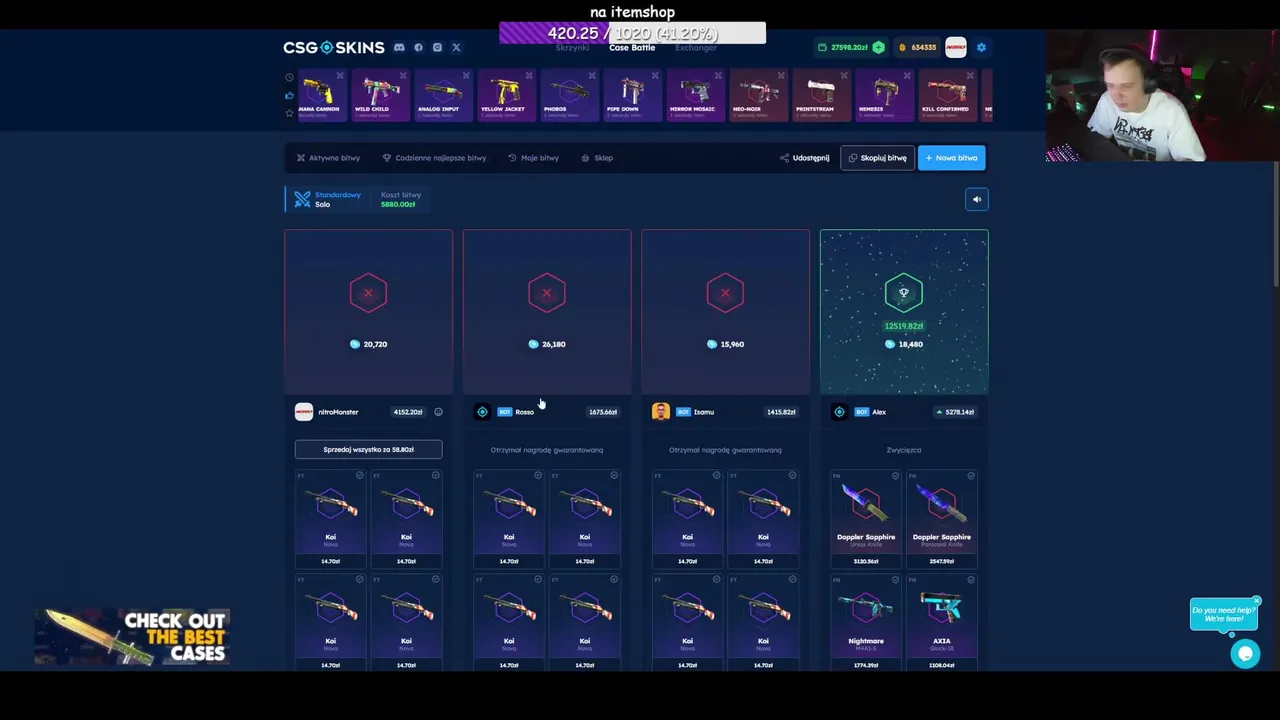Open the settings gear icon

(x=981, y=47)
